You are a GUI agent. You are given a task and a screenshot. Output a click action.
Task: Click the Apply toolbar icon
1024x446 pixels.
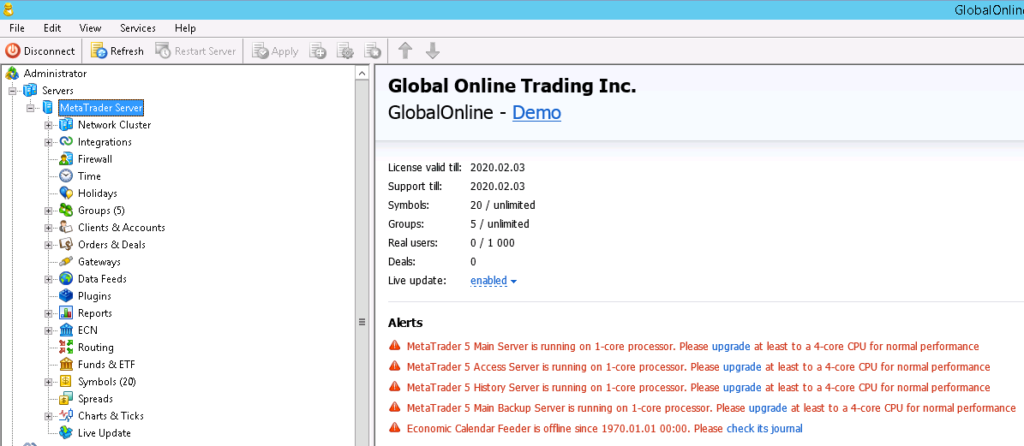click(260, 51)
